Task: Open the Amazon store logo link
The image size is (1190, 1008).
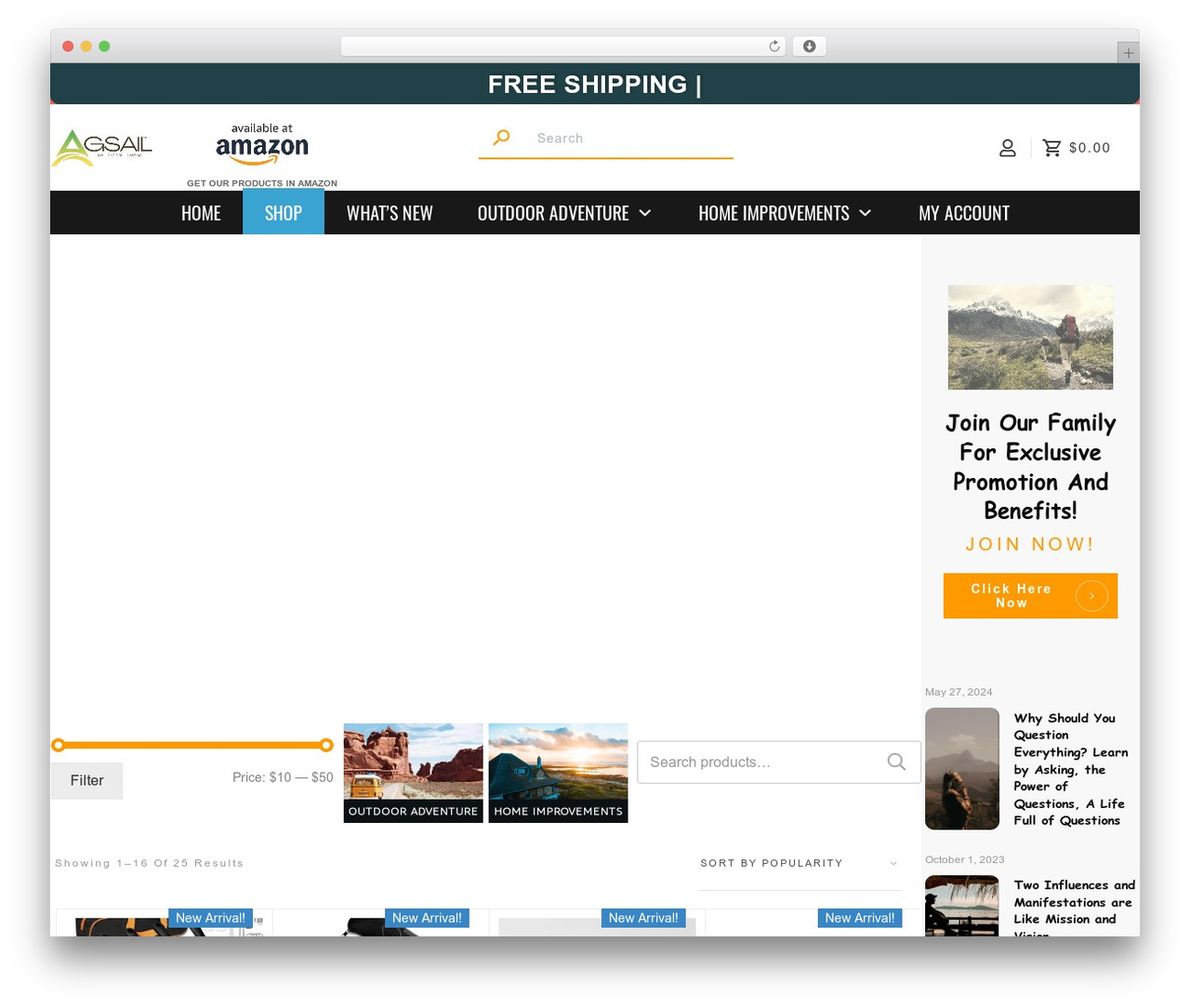Action: [262, 144]
